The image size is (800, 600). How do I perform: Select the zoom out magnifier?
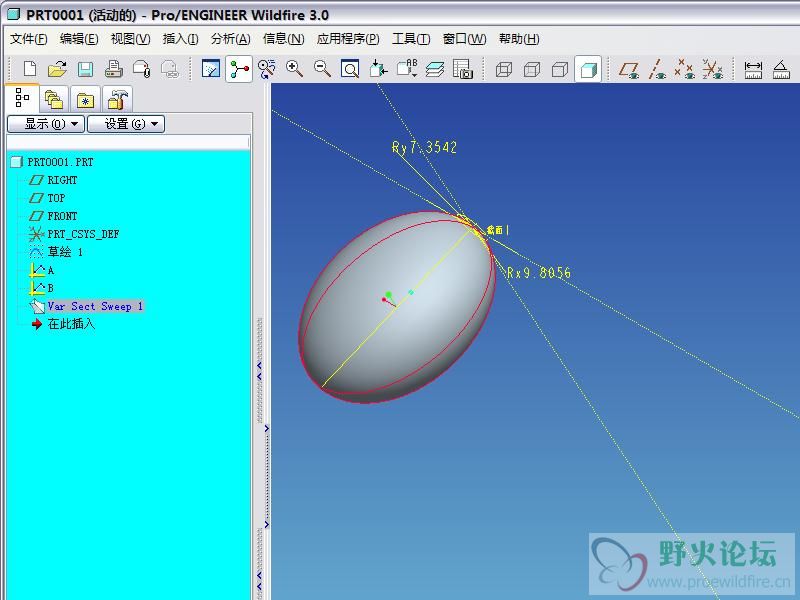[x=322, y=68]
